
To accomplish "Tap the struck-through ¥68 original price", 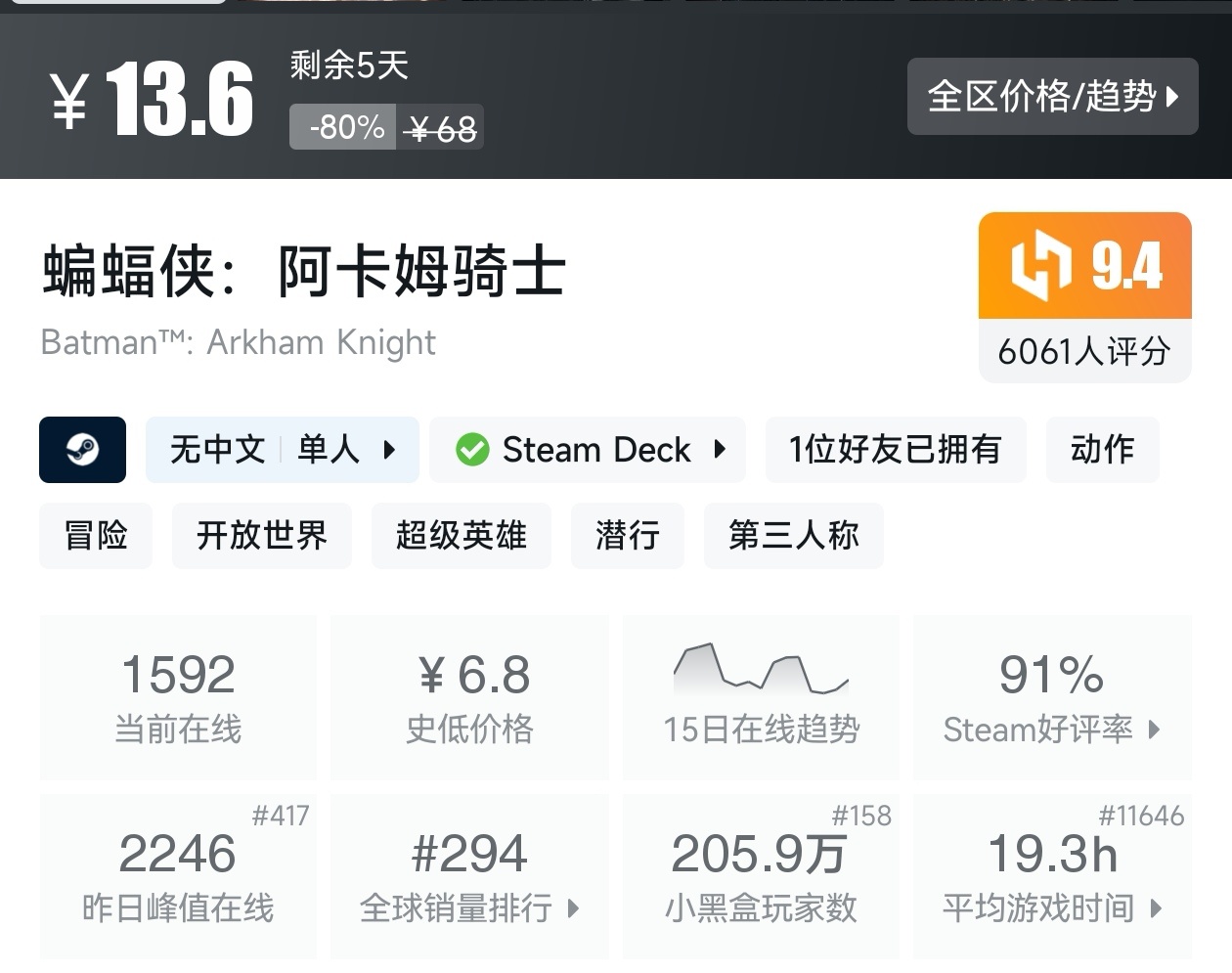I will 442,128.
